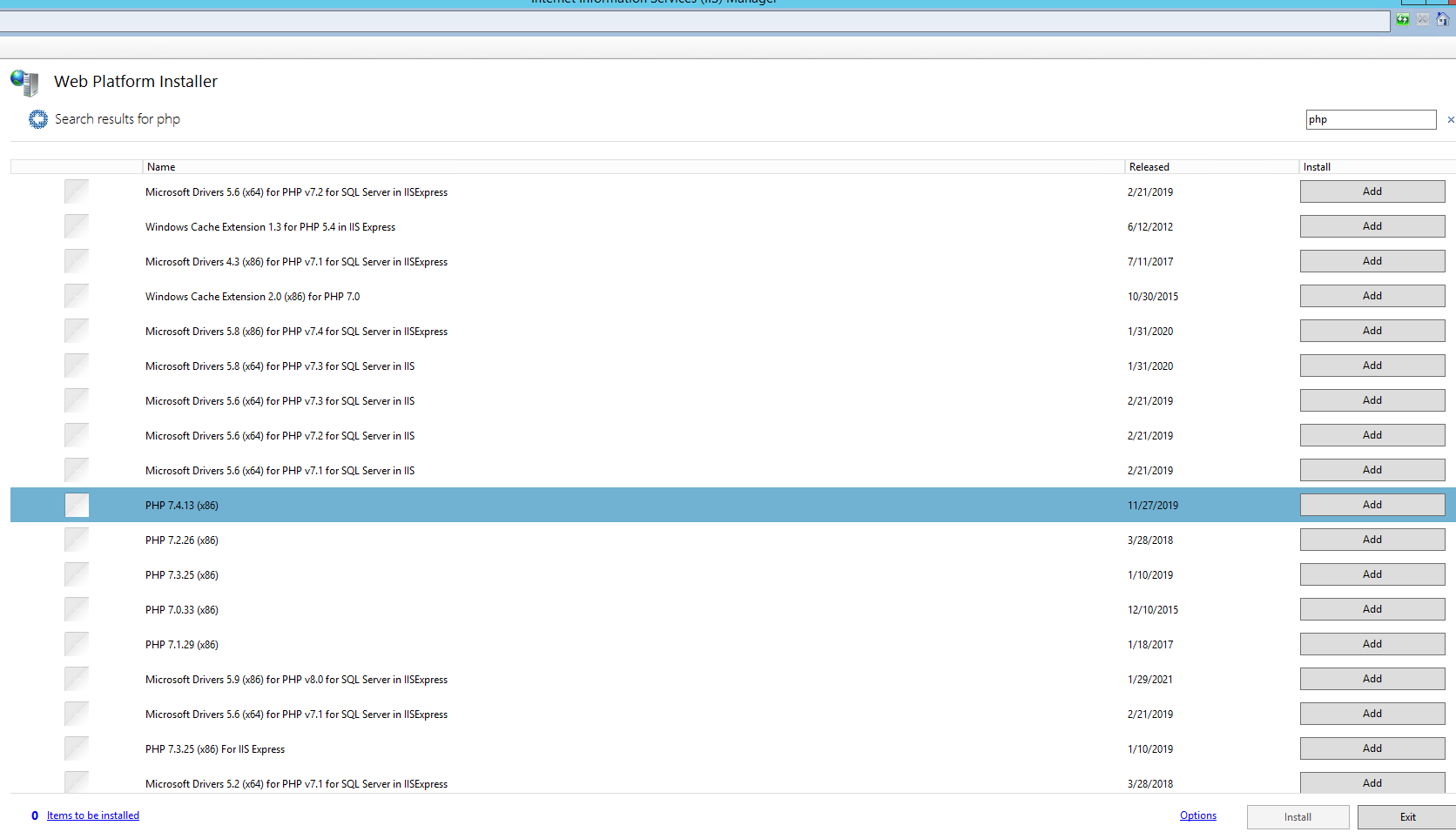Sort list by Name column header
This screenshot has height=832, width=1456.
pos(633,167)
